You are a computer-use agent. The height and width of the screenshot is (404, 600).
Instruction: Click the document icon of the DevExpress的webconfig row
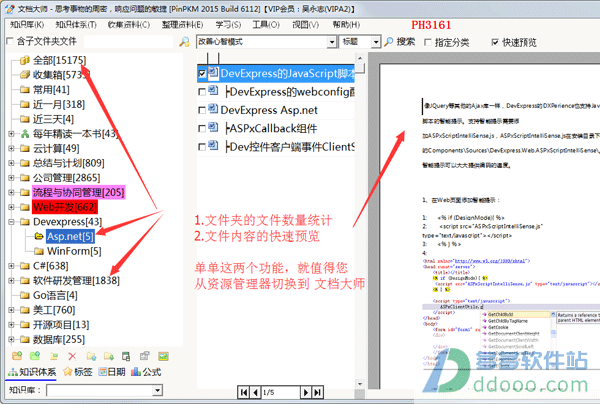point(213,91)
